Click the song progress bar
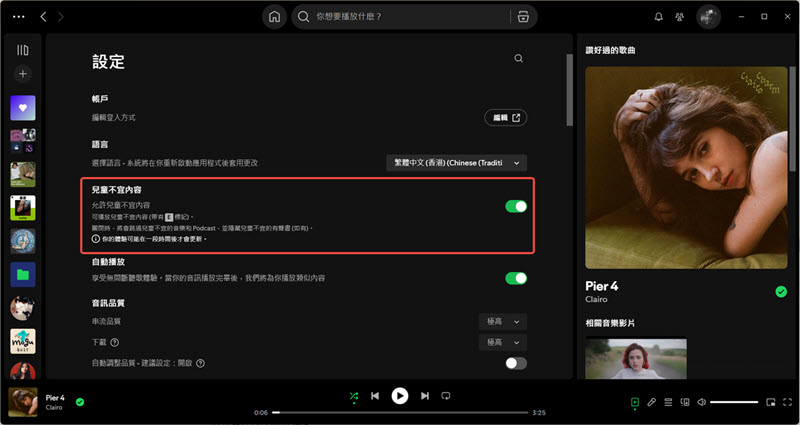This screenshot has height=425, width=800. [x=400, y=413]
